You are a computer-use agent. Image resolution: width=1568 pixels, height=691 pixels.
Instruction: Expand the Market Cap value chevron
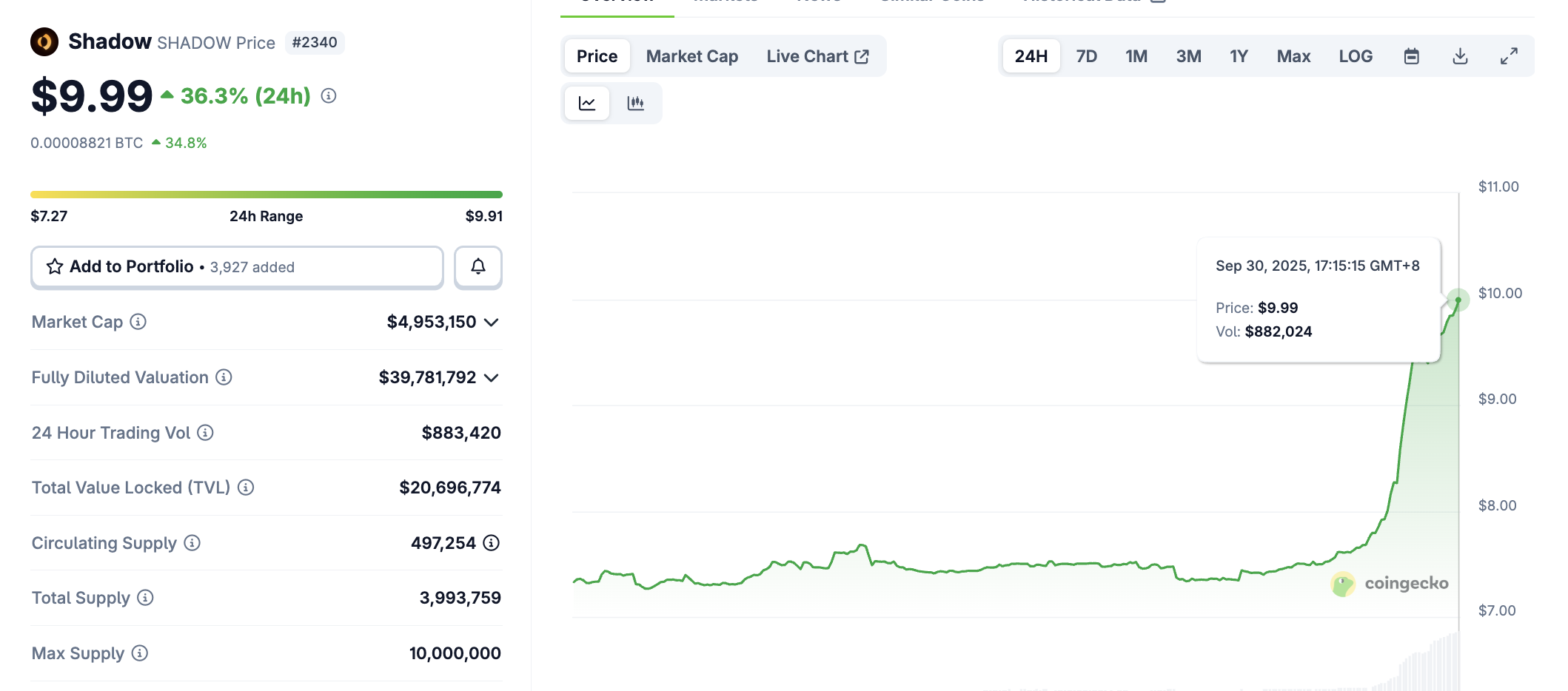491,323
